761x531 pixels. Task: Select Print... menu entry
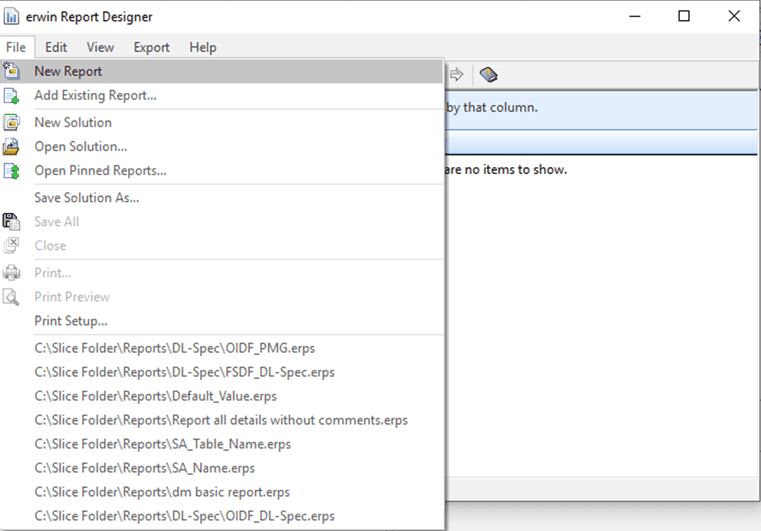tap(222, 273)
